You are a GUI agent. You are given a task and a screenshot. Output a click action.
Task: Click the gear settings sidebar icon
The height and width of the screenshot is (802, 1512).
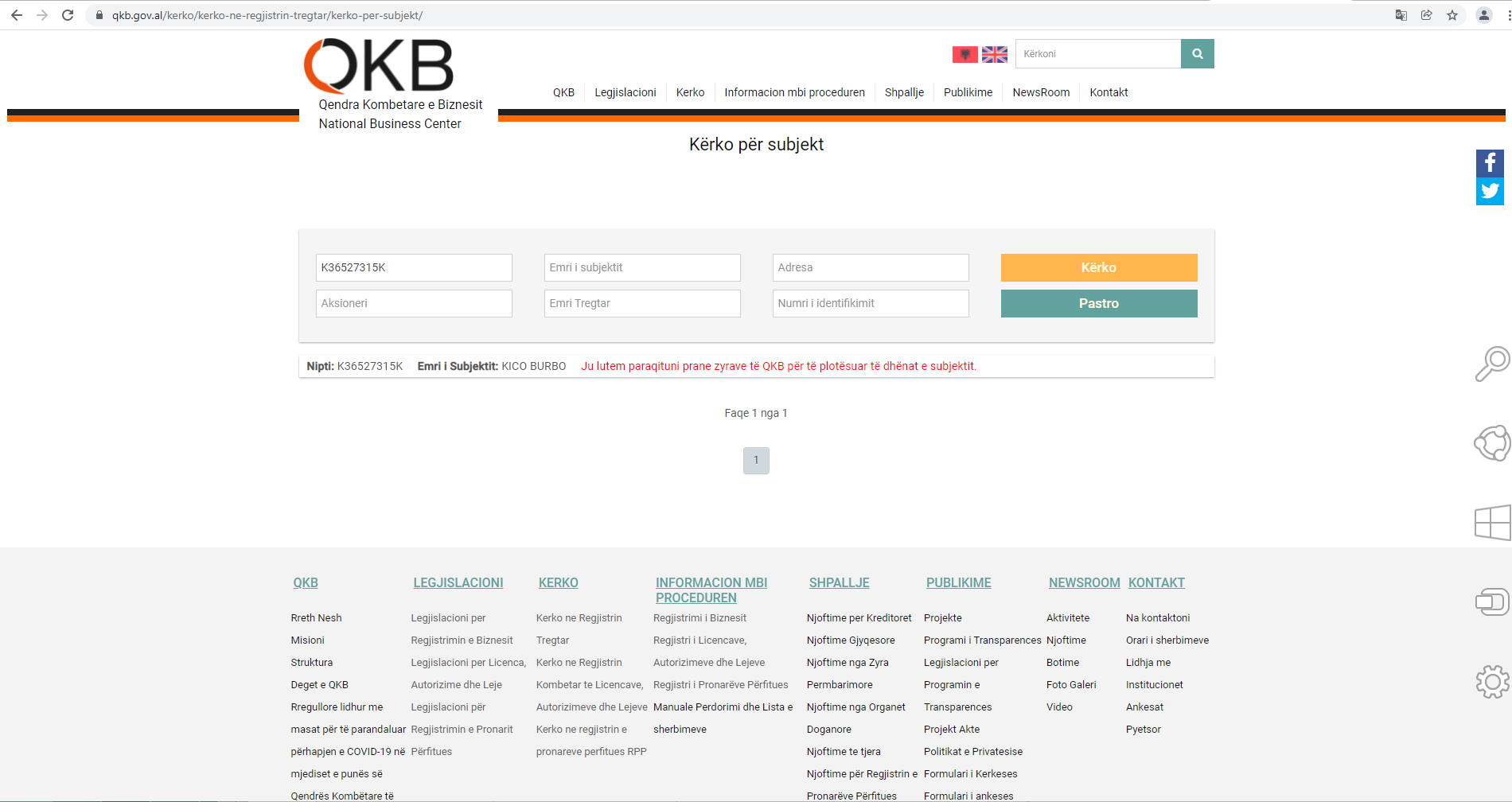[1491, 682]
